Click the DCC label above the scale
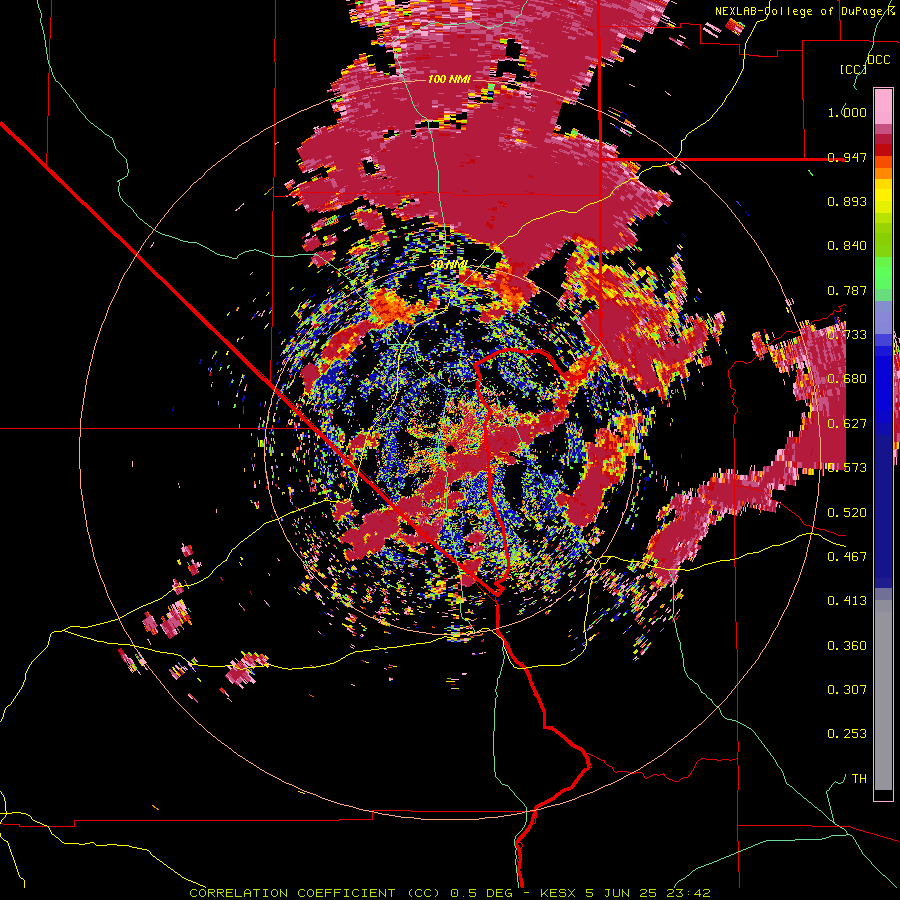The image size is (900, 900). pos(878,60)
